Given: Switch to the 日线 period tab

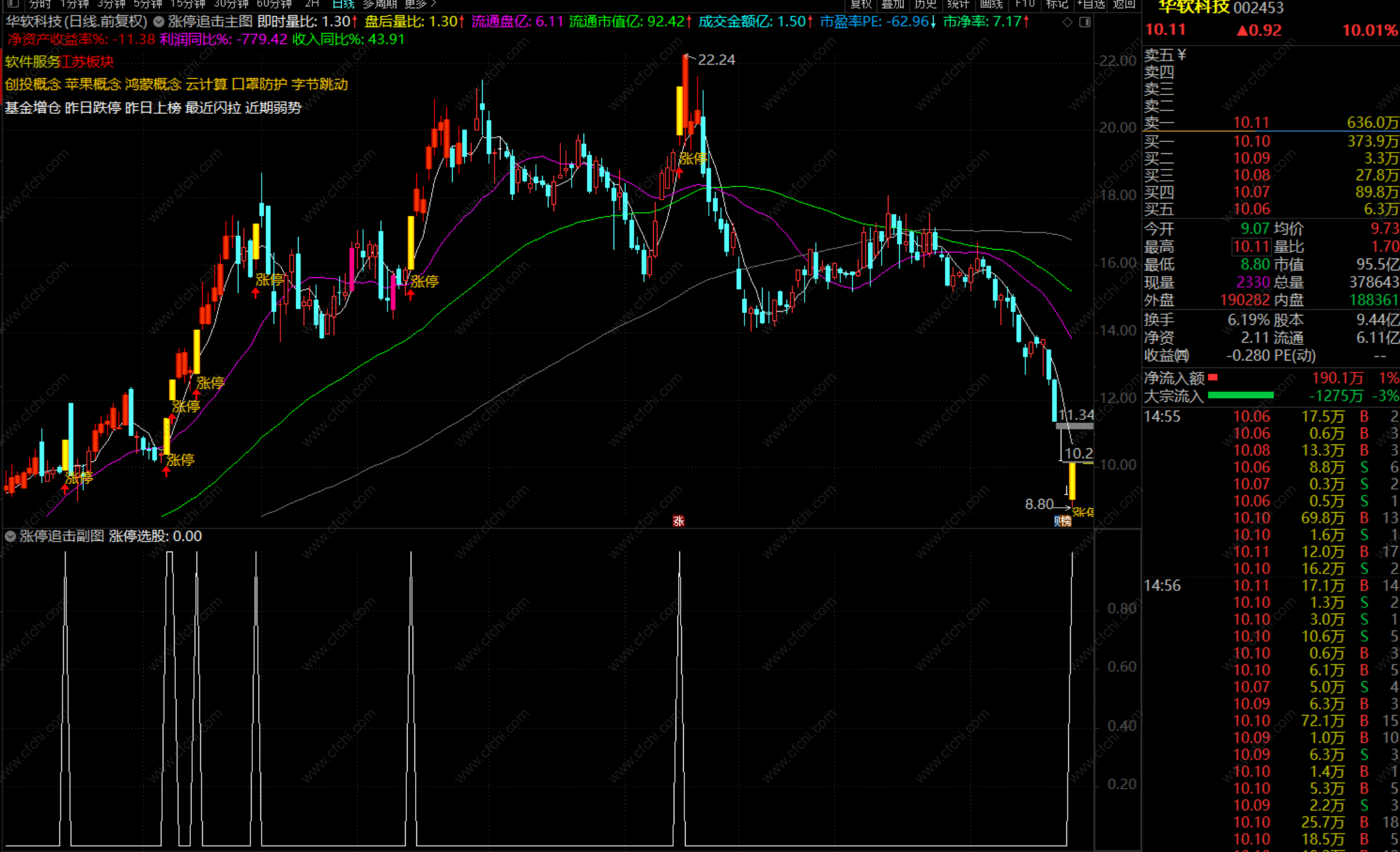Looking at the screenshot, I should [x=343, y=4].
